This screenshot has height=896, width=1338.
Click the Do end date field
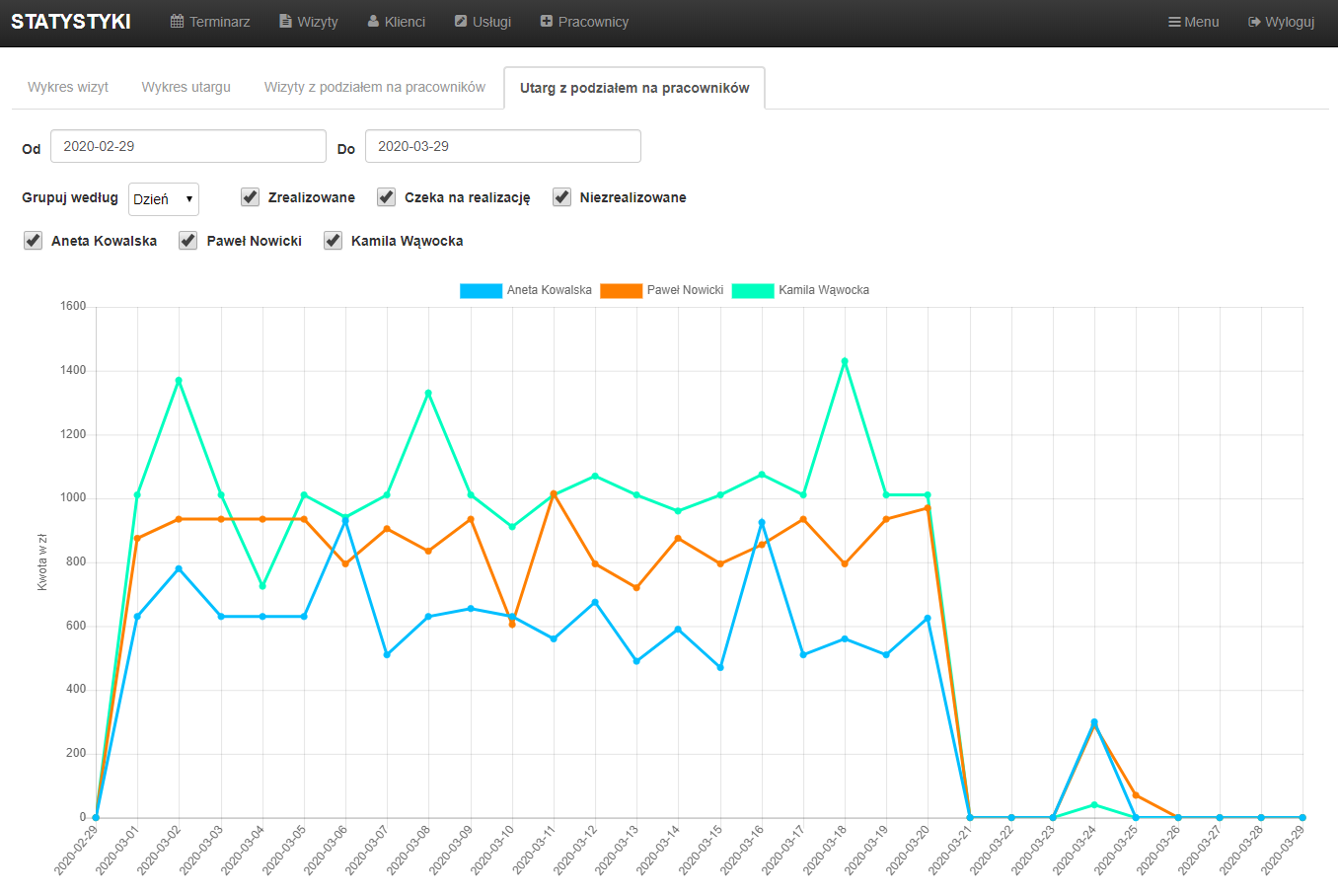(502, 146)
